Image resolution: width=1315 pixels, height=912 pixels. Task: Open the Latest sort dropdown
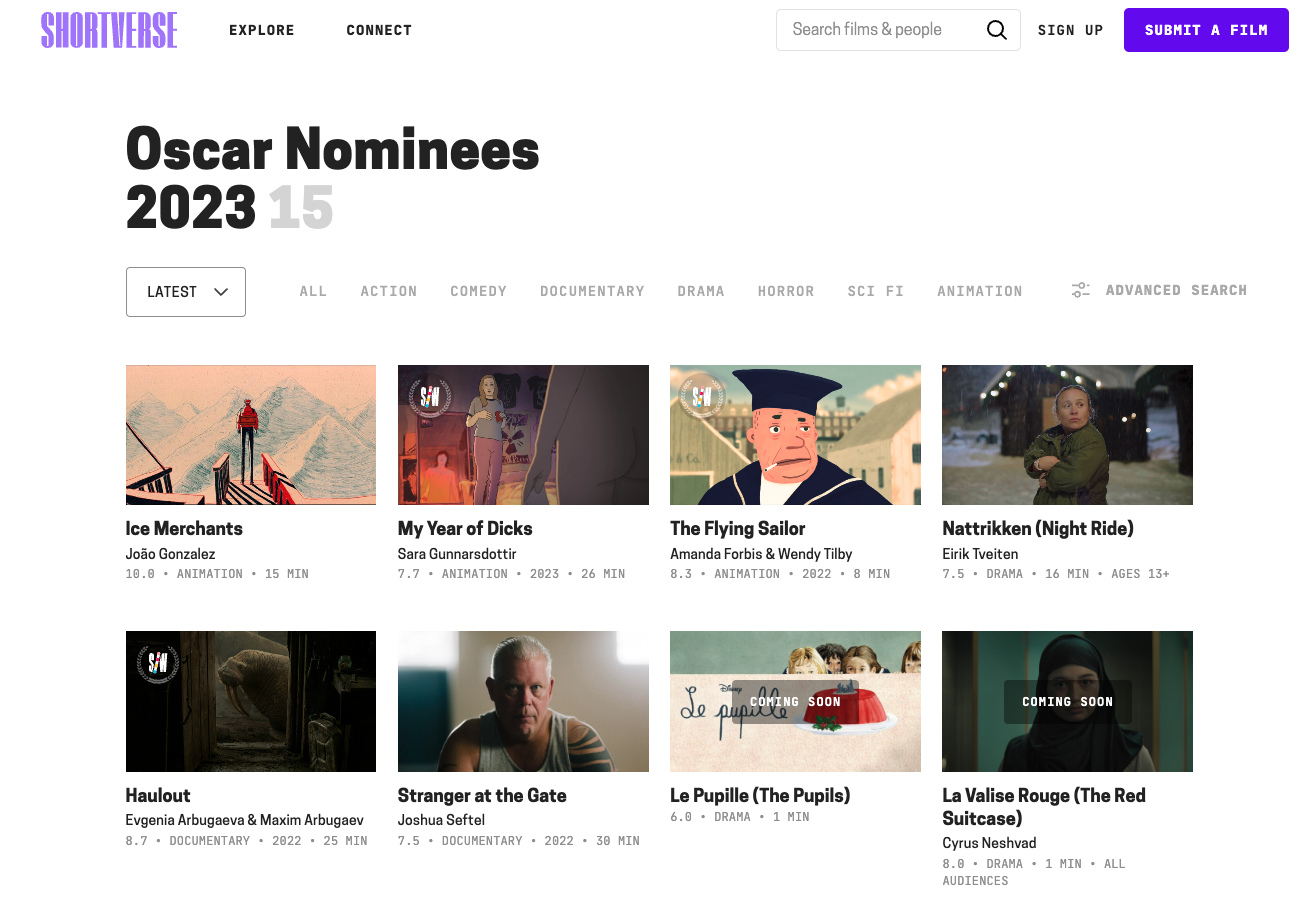coord(186,292)
